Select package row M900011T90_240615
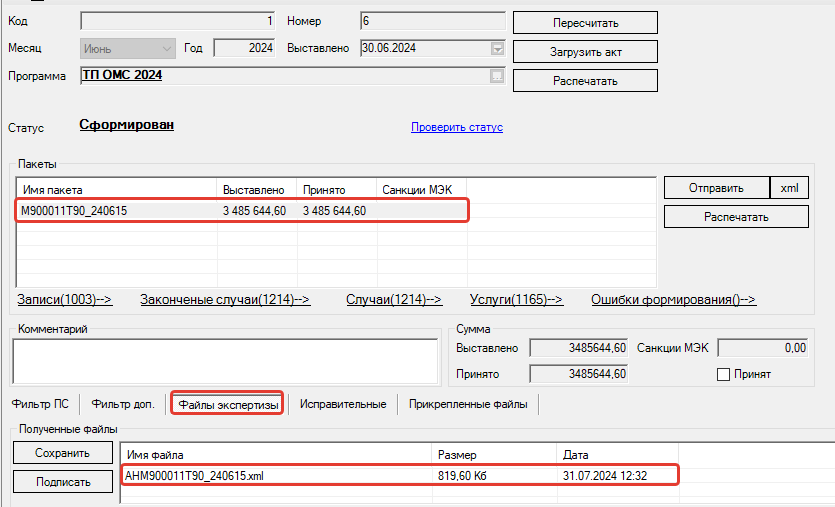 click(x=240, y=211)
